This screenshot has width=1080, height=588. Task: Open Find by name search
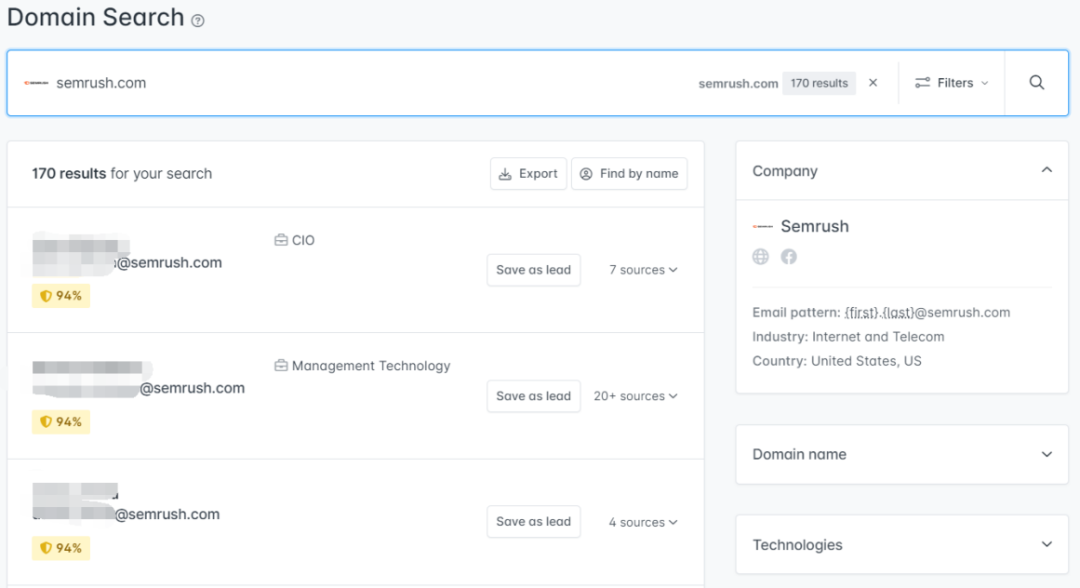(629, 173)
